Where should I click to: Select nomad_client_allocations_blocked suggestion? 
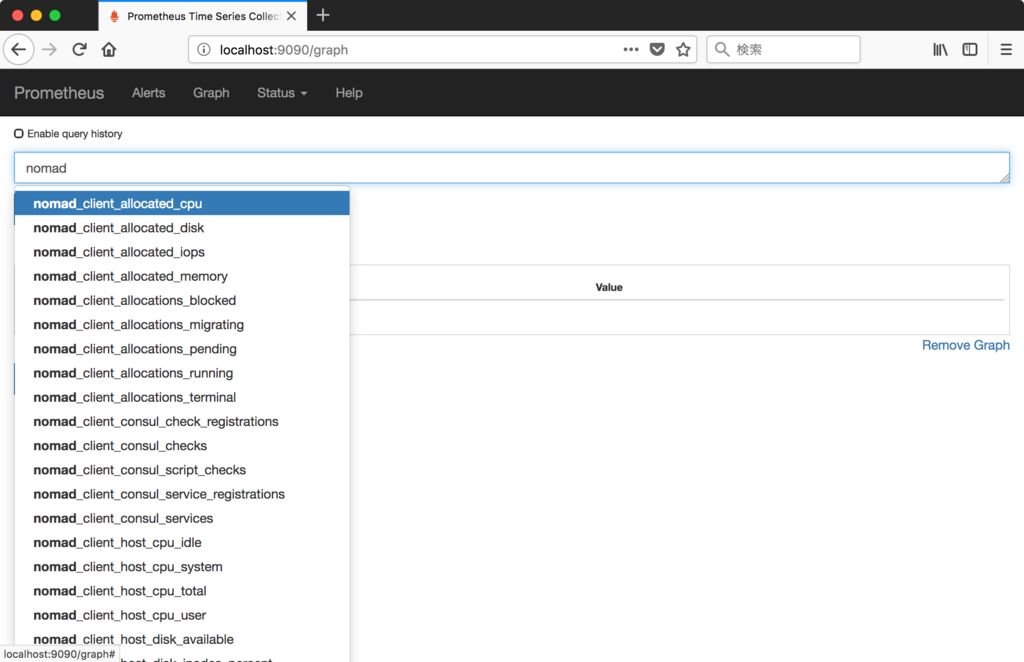(182, 300)
